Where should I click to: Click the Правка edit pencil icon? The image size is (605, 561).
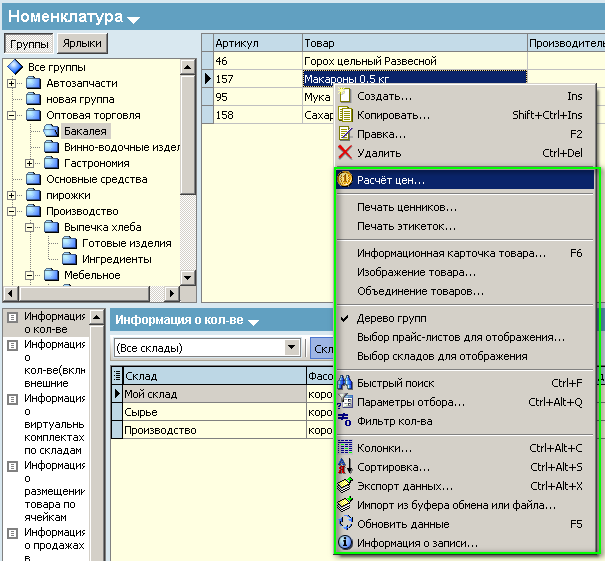tap(345, 133)
